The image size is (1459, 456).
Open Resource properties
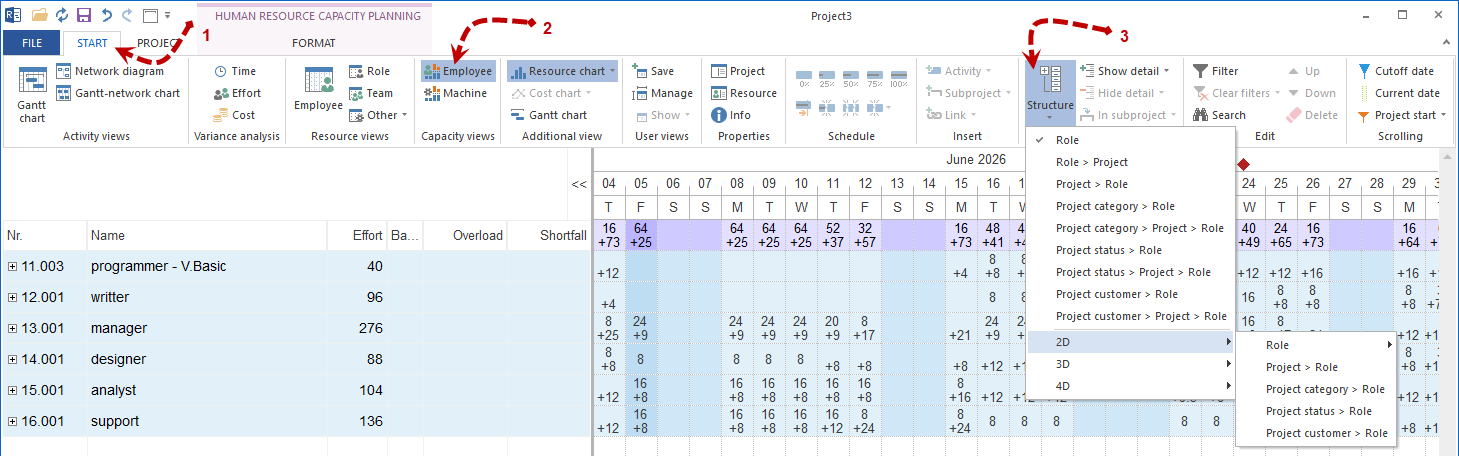(744, 93)
